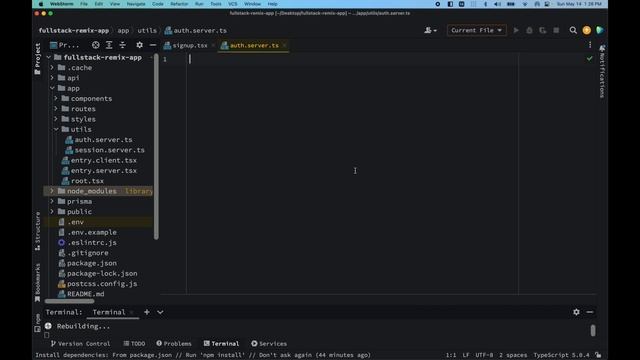Open the Navigate menu
This screenshot has height=360, width=640.
click(x=136, y=4)
